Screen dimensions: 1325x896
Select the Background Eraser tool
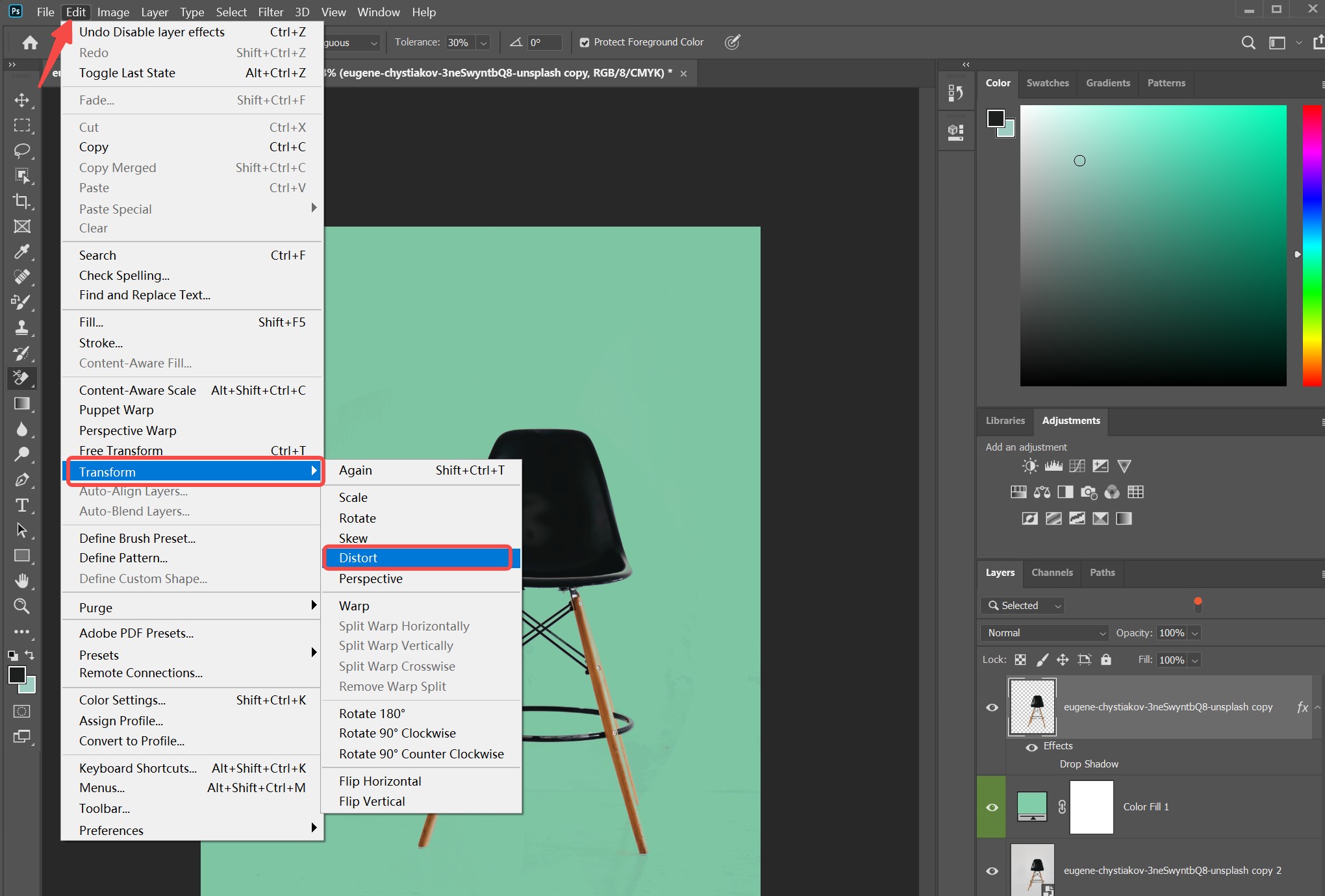click(x=22, y=378)
